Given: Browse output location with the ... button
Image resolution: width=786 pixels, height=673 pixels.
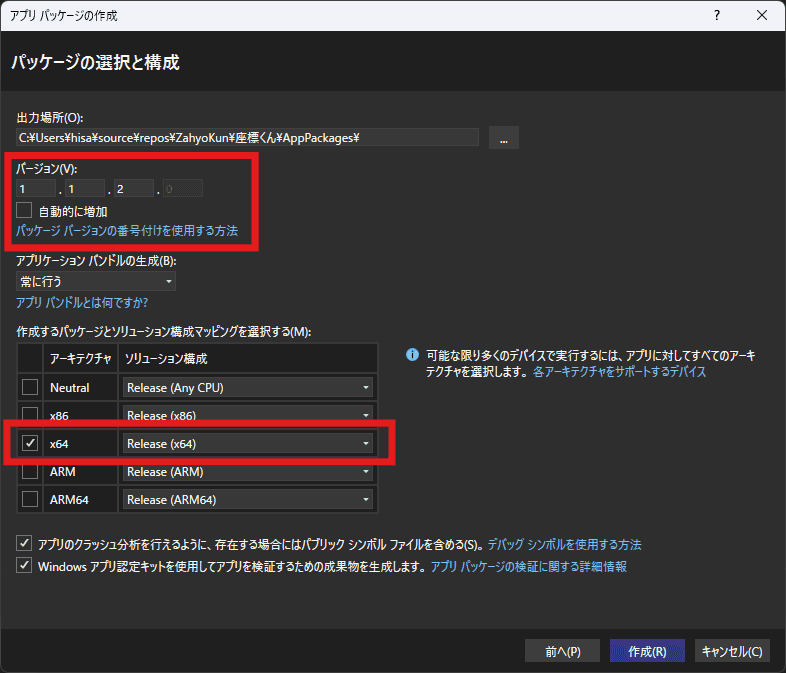Looking at the screenshot, I should pos(504,137).
